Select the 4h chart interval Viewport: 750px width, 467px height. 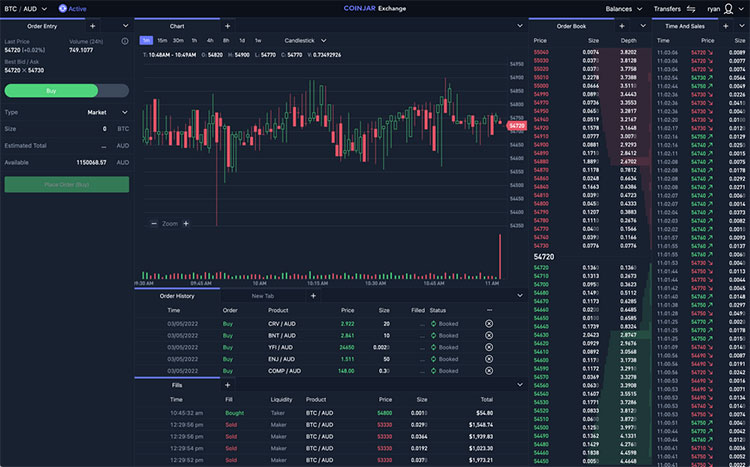(209, 41)
